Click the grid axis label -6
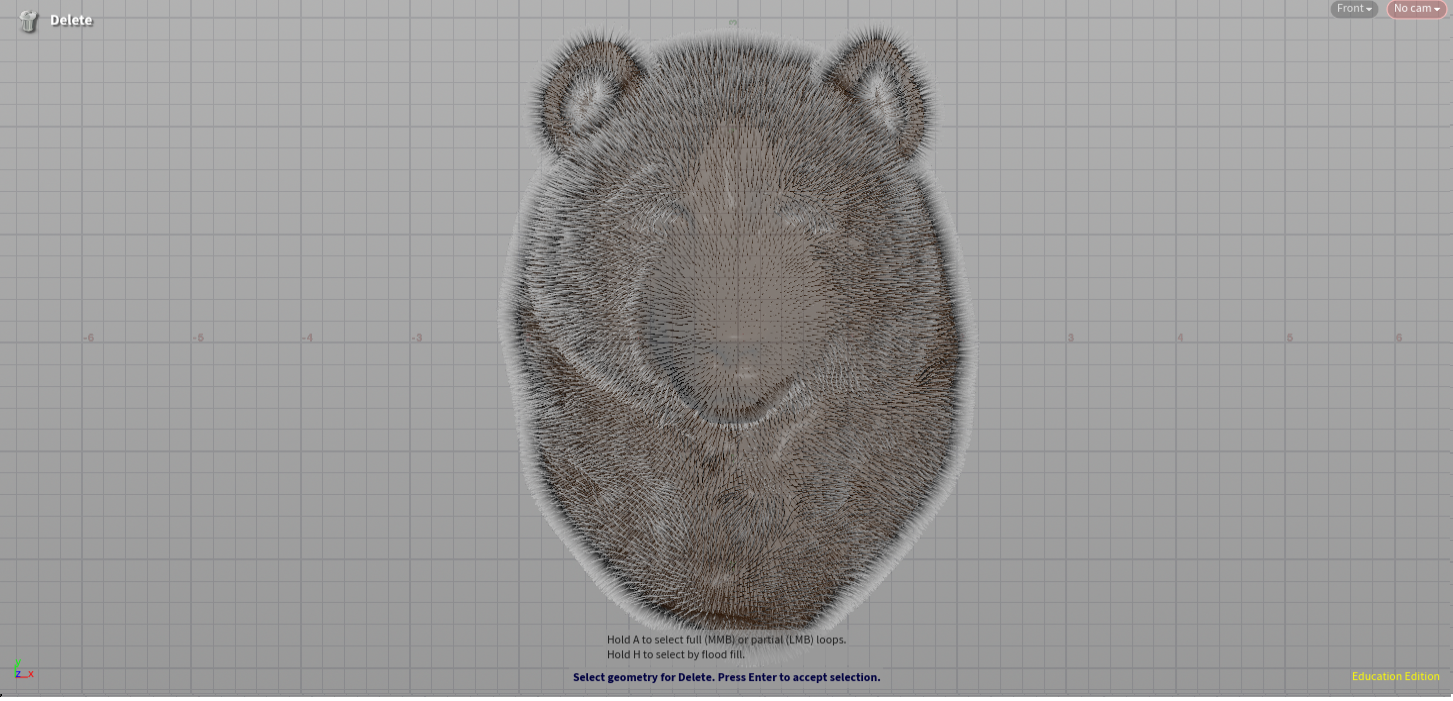This screenshot has height=701, width=1453. pyautogui.click(x=89, y=339)
